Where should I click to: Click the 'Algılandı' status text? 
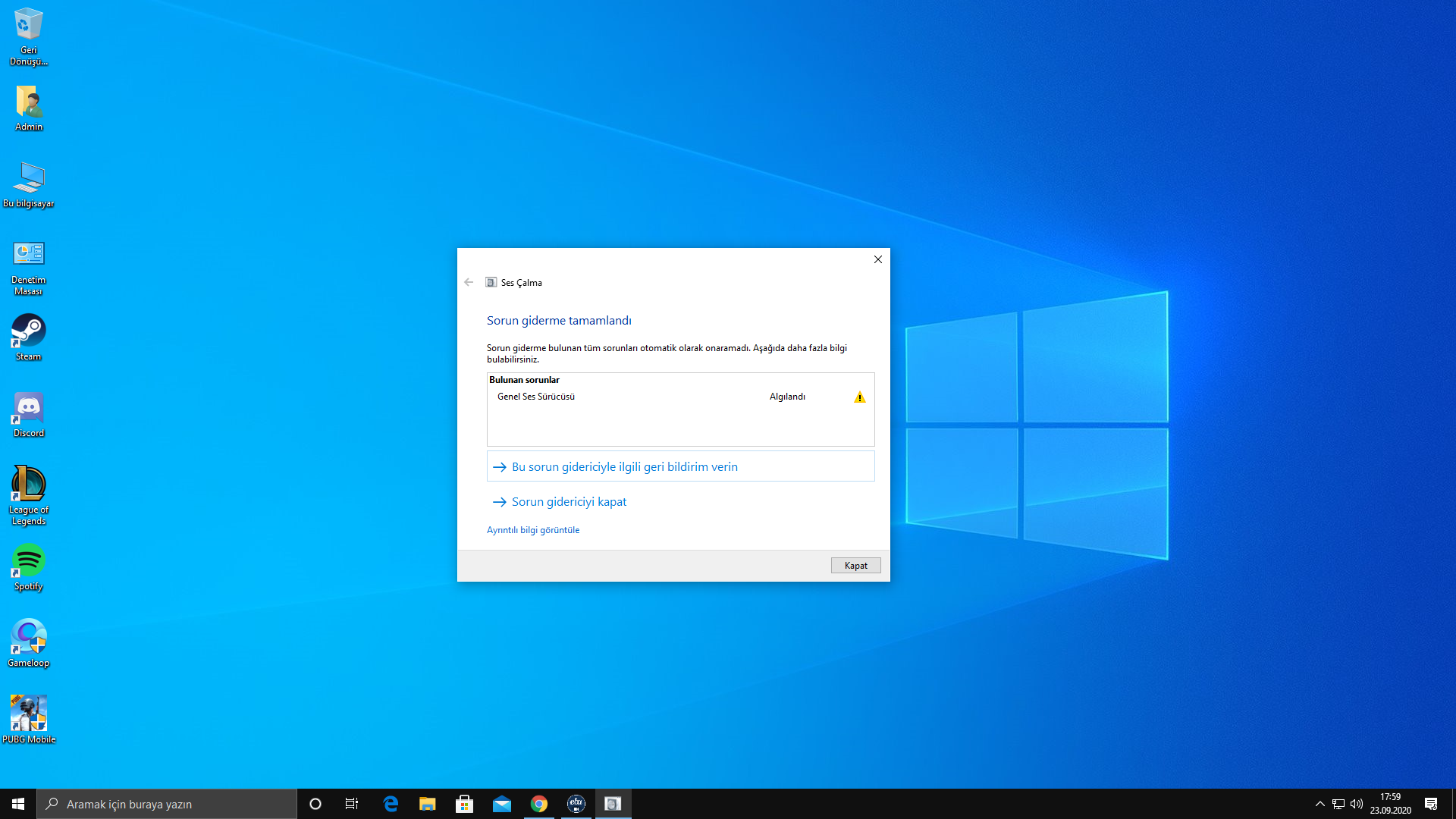click(787, 397)
